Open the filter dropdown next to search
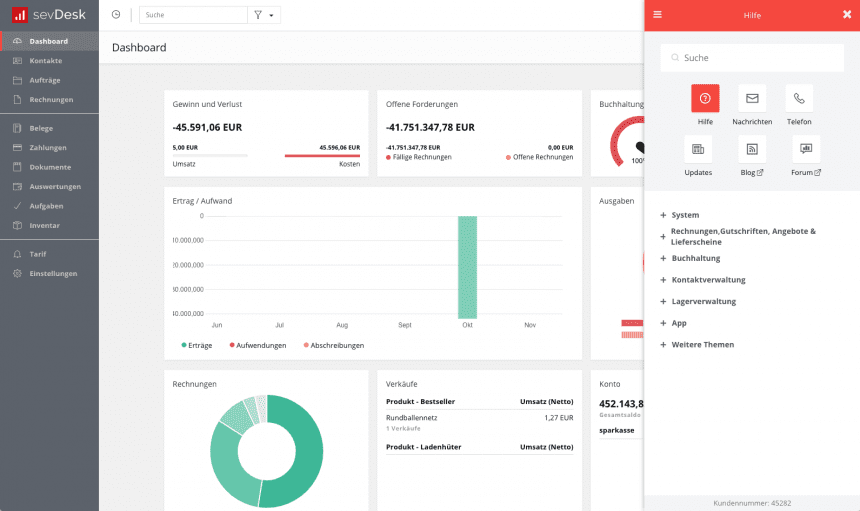The width and height of the screenshot is (860, 511). (x=264, y=15)
